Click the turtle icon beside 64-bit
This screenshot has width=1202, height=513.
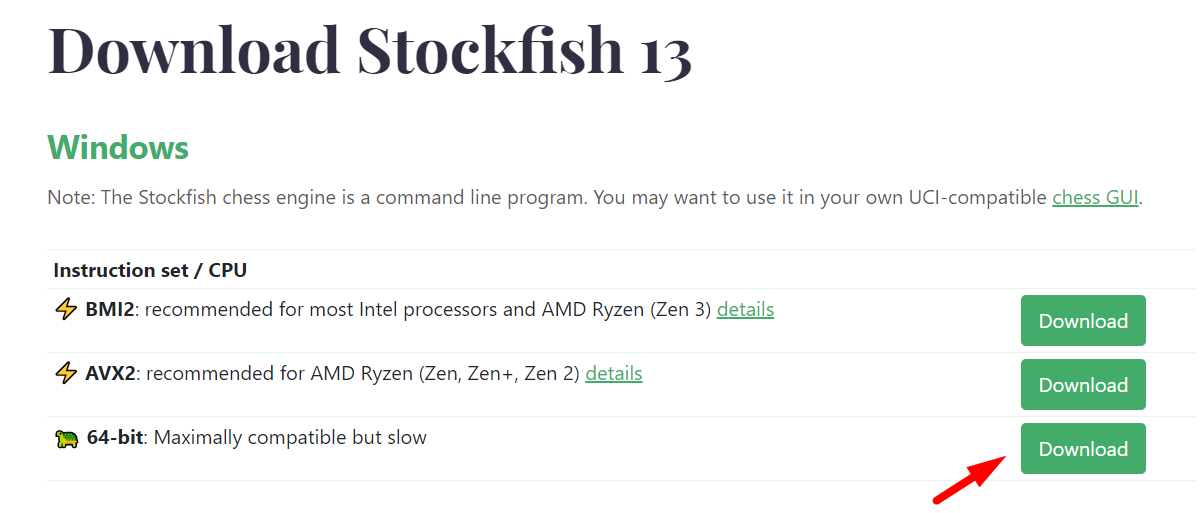[67, 438]
